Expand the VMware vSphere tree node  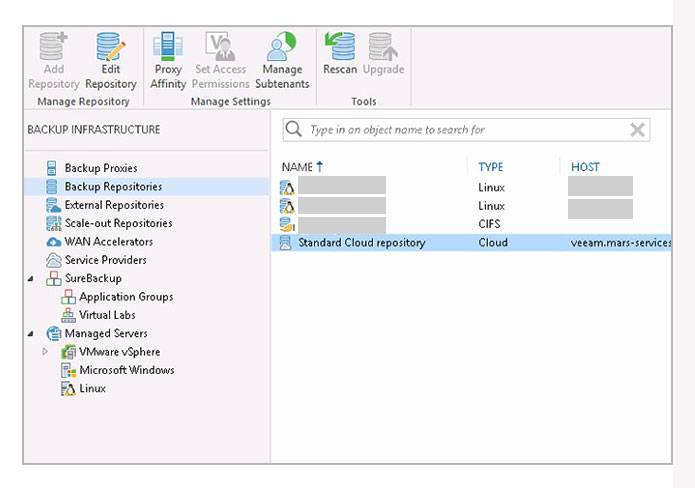pos(45,352)
